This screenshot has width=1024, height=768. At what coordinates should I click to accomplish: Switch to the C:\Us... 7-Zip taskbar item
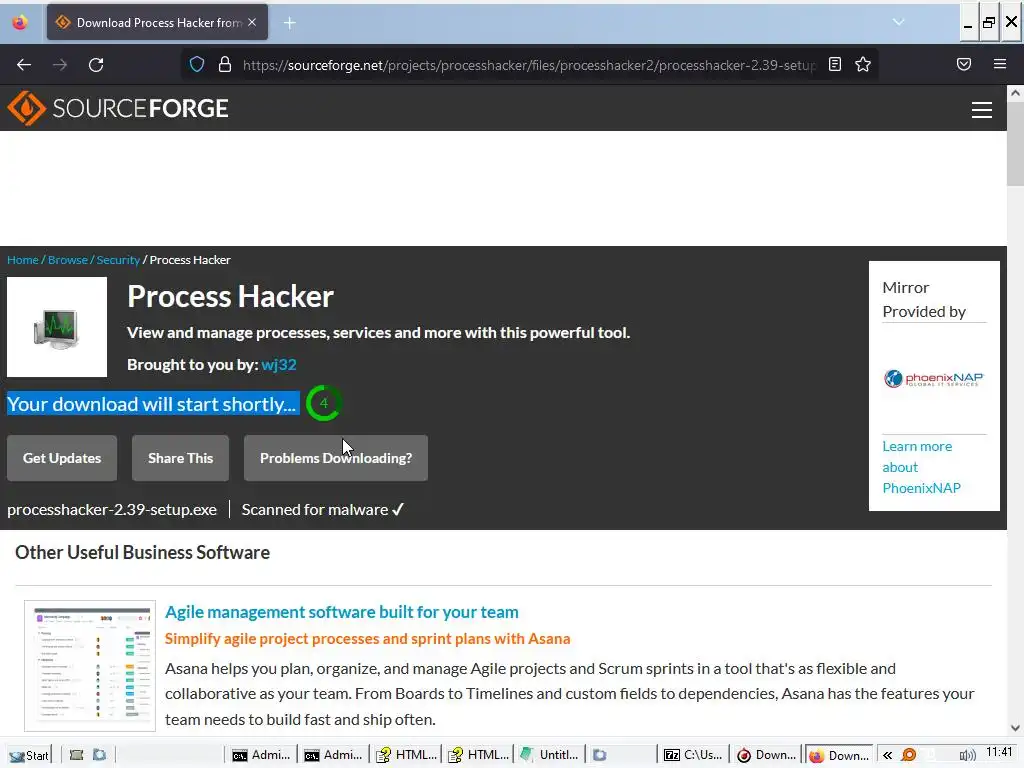[694, 755]
